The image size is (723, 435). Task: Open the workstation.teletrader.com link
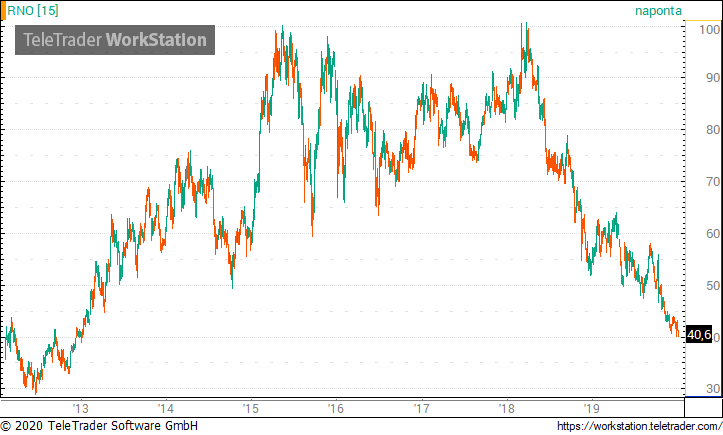[640, 426]
